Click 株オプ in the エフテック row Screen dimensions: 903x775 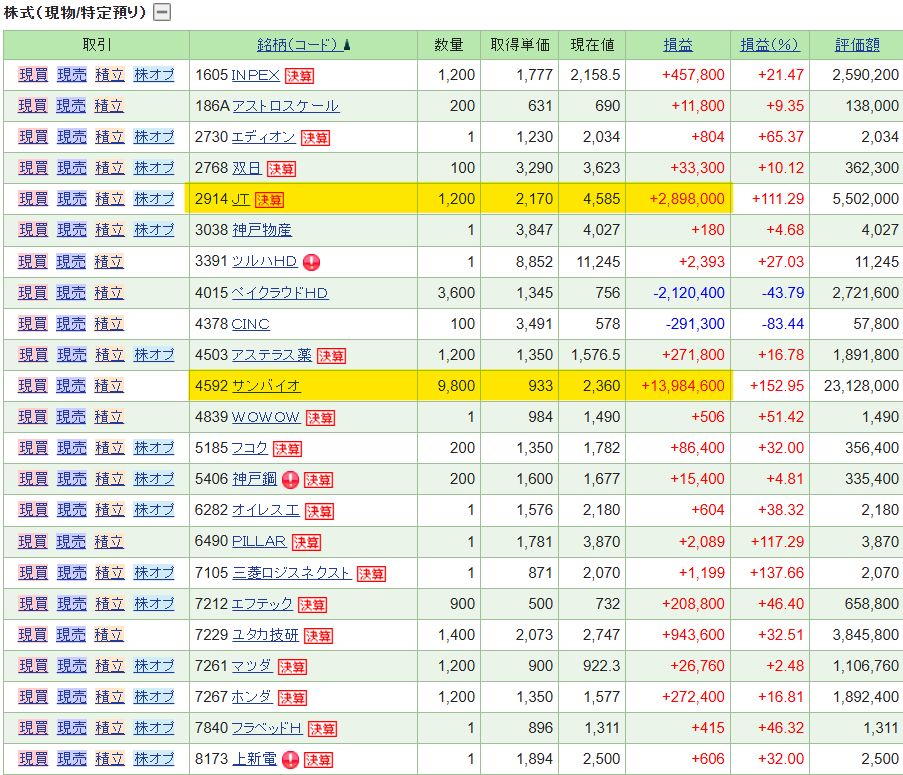point(154,605)
